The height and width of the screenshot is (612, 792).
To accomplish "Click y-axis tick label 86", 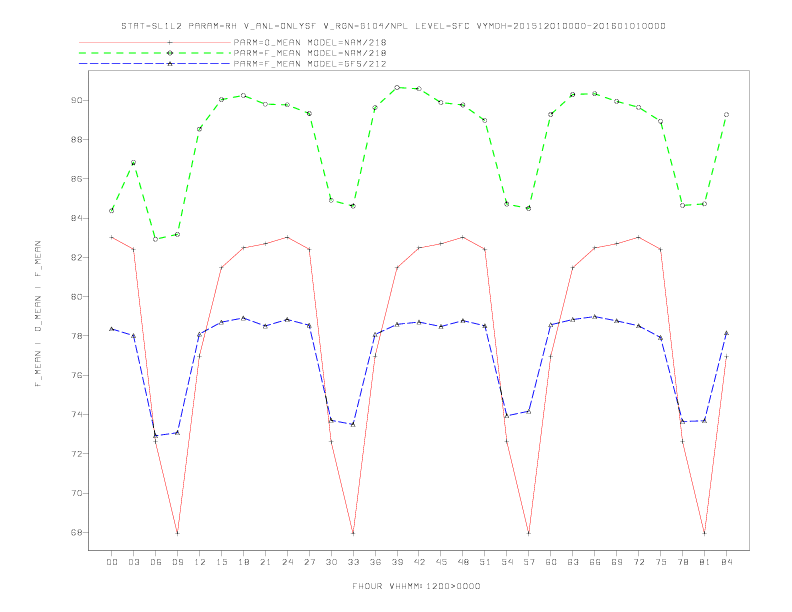I will [76, 179].
